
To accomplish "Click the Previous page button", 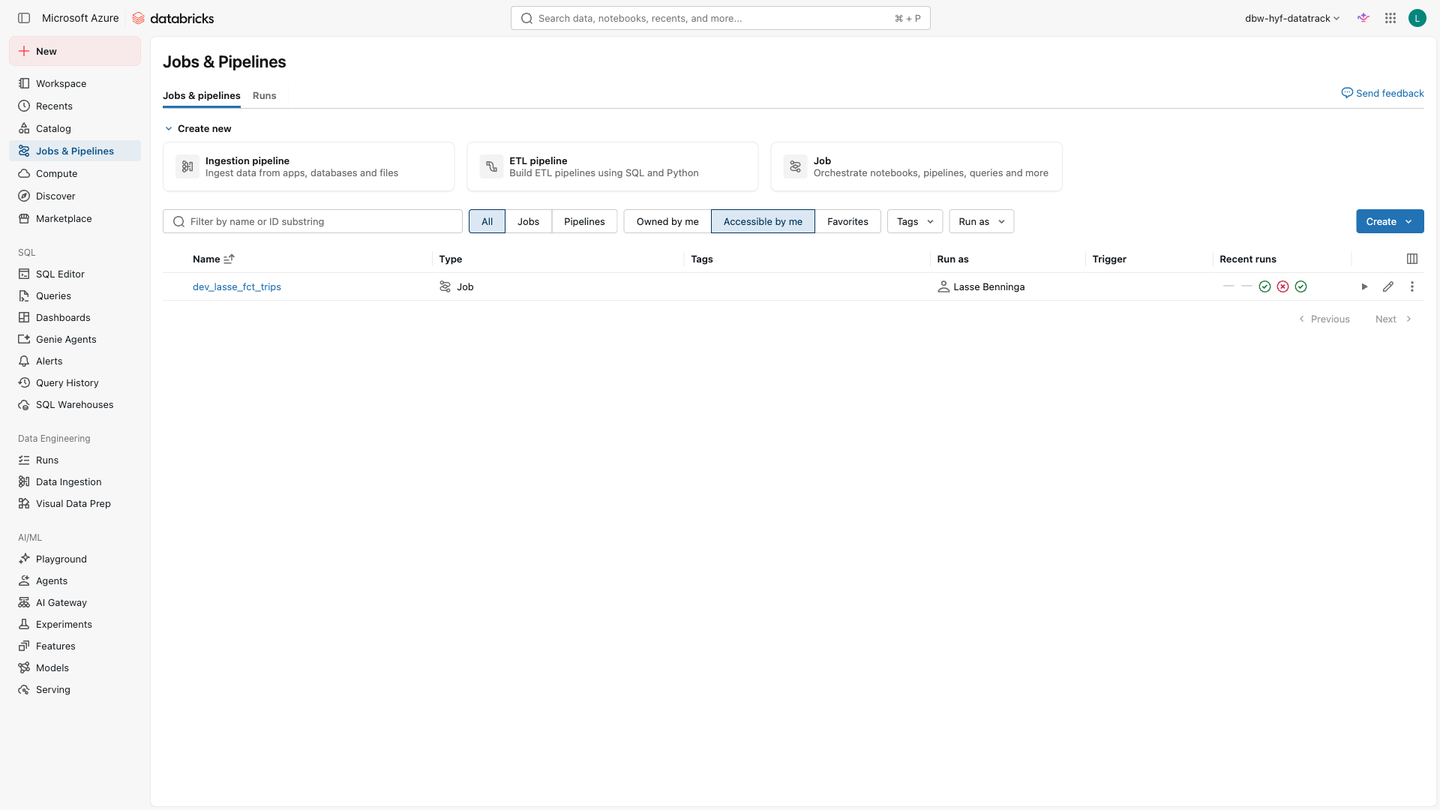I will click(x=1324, y=319).
